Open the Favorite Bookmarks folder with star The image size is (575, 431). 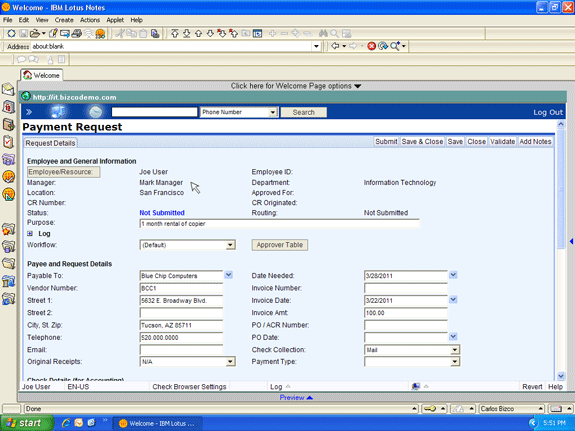tap(8, 229)
